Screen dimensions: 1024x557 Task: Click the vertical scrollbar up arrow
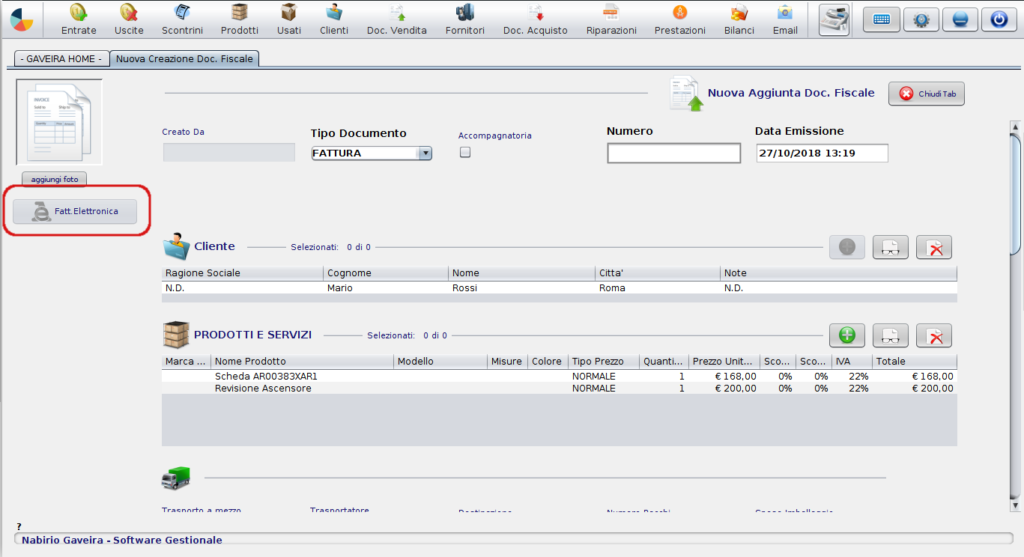point(1014,126)
